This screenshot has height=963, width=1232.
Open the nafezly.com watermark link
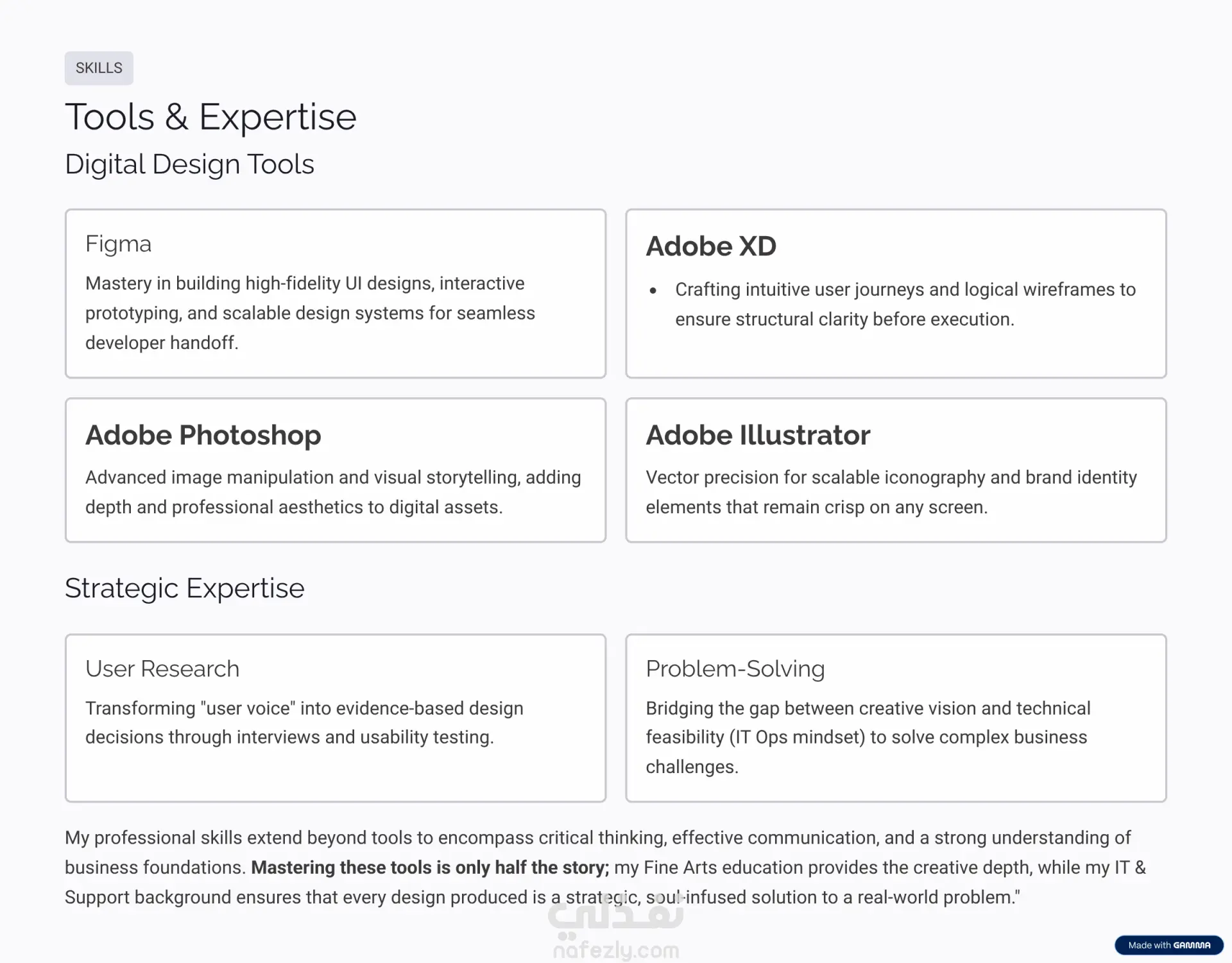[615, 950]
